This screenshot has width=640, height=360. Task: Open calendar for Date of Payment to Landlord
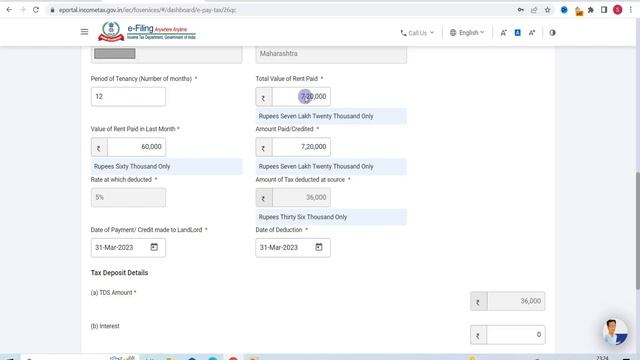point(154,247)
